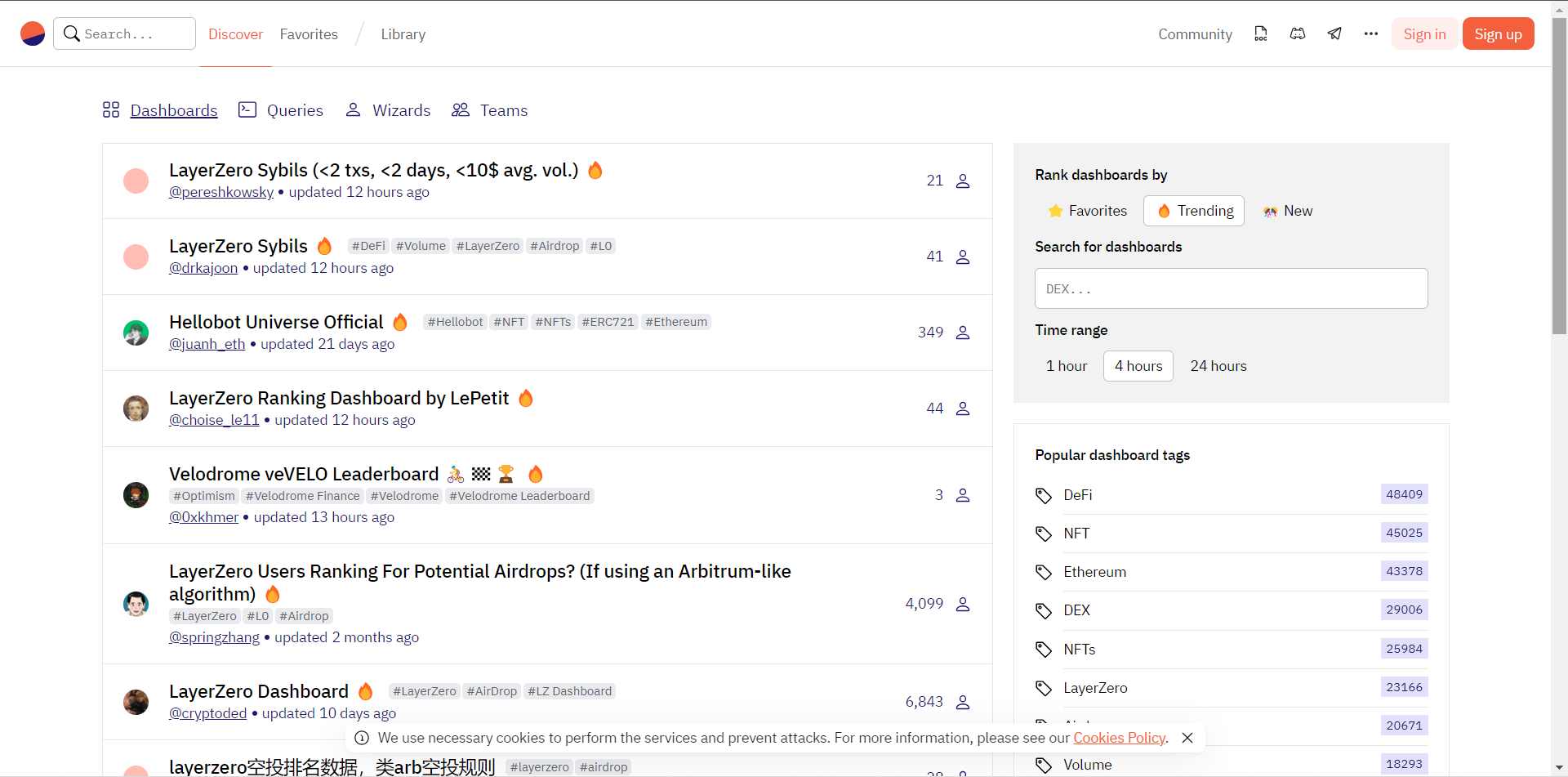Switch to the Discover tab
Image resolution: width=1568 pixels, height=777 pixels.
coord(235,34)
